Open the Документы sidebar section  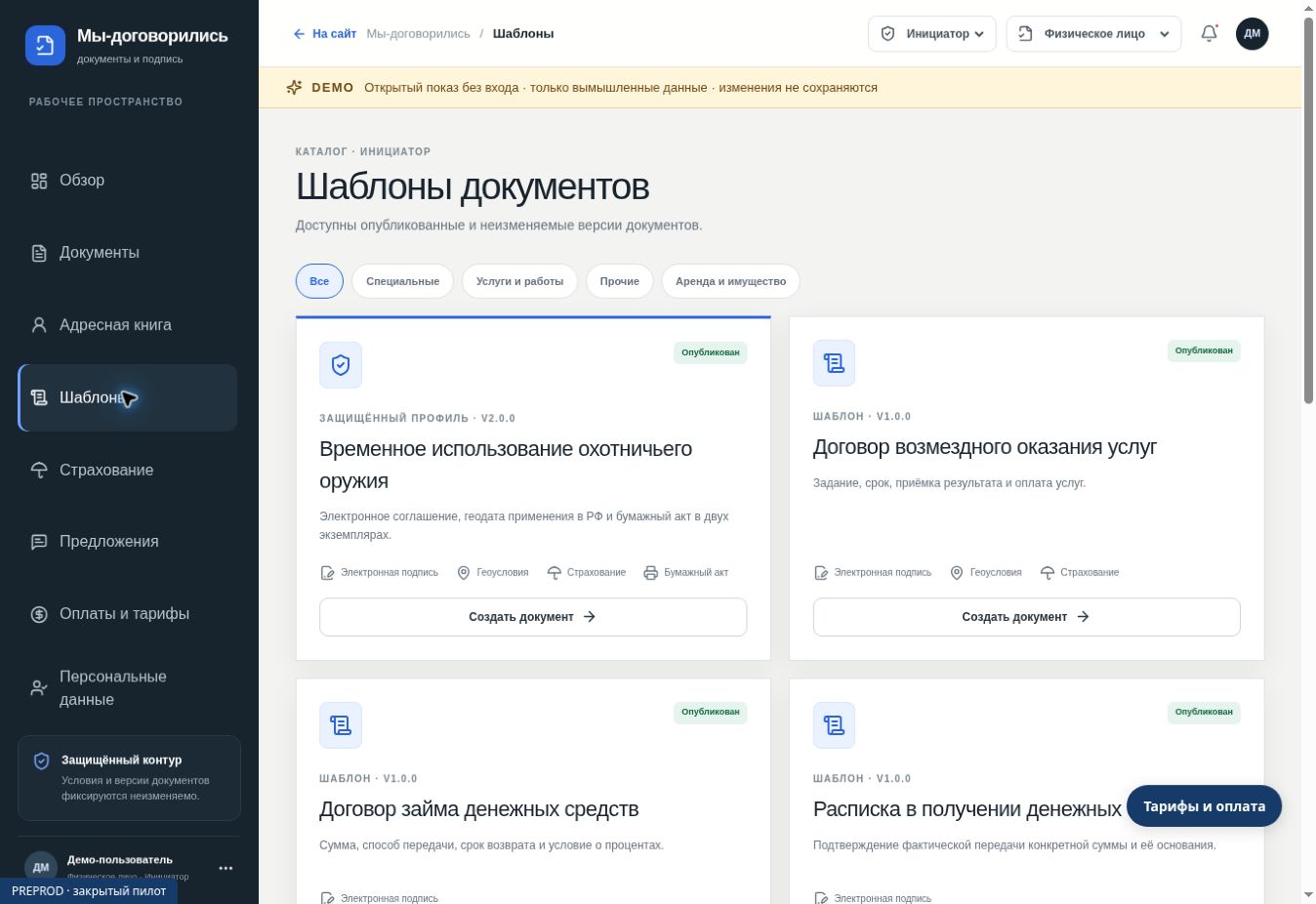tap(128, 253)
